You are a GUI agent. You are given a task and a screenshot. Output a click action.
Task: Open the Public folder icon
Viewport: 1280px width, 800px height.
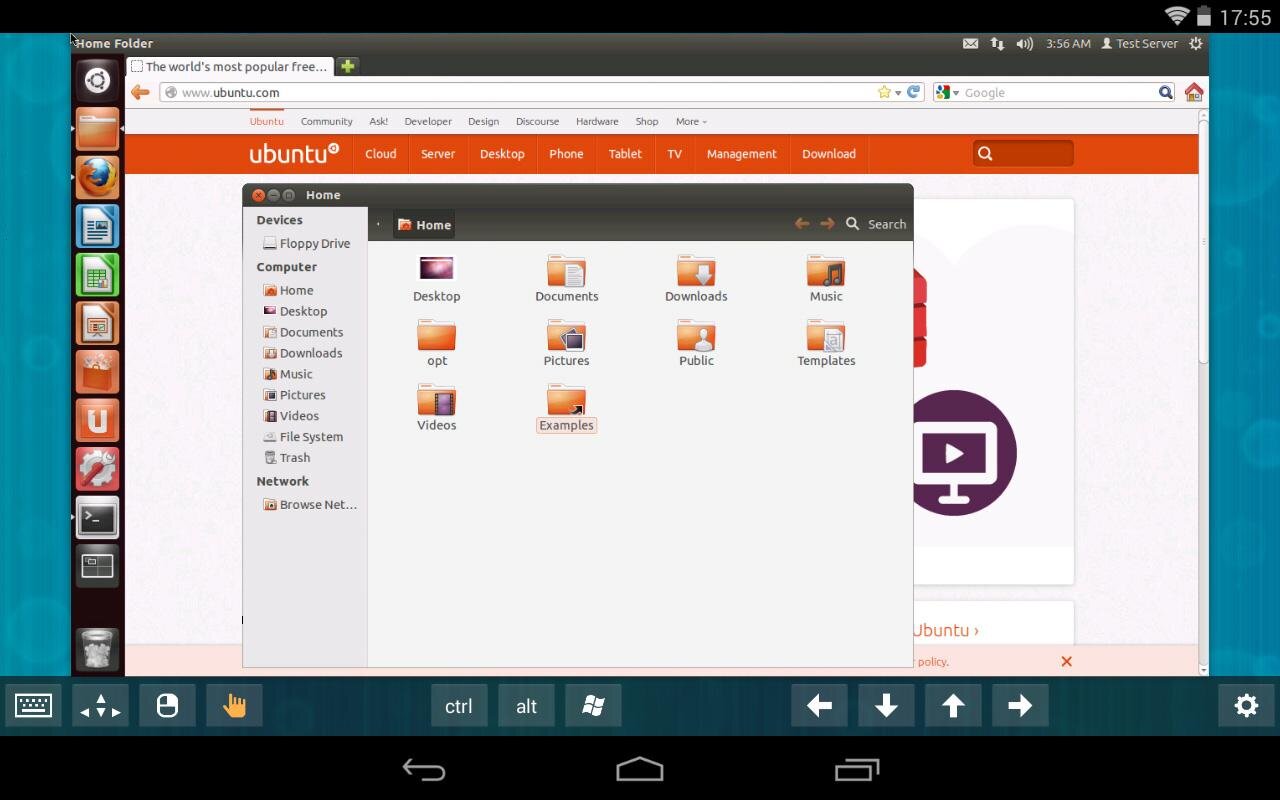696,335
